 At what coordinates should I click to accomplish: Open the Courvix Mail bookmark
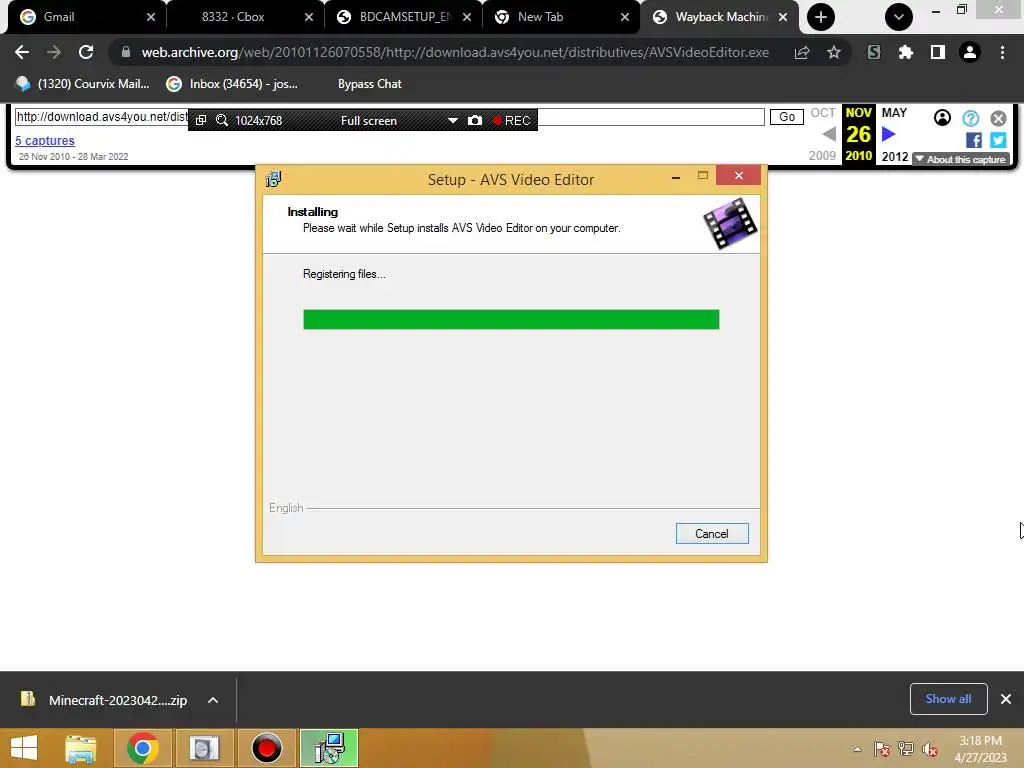pos(83,84)
